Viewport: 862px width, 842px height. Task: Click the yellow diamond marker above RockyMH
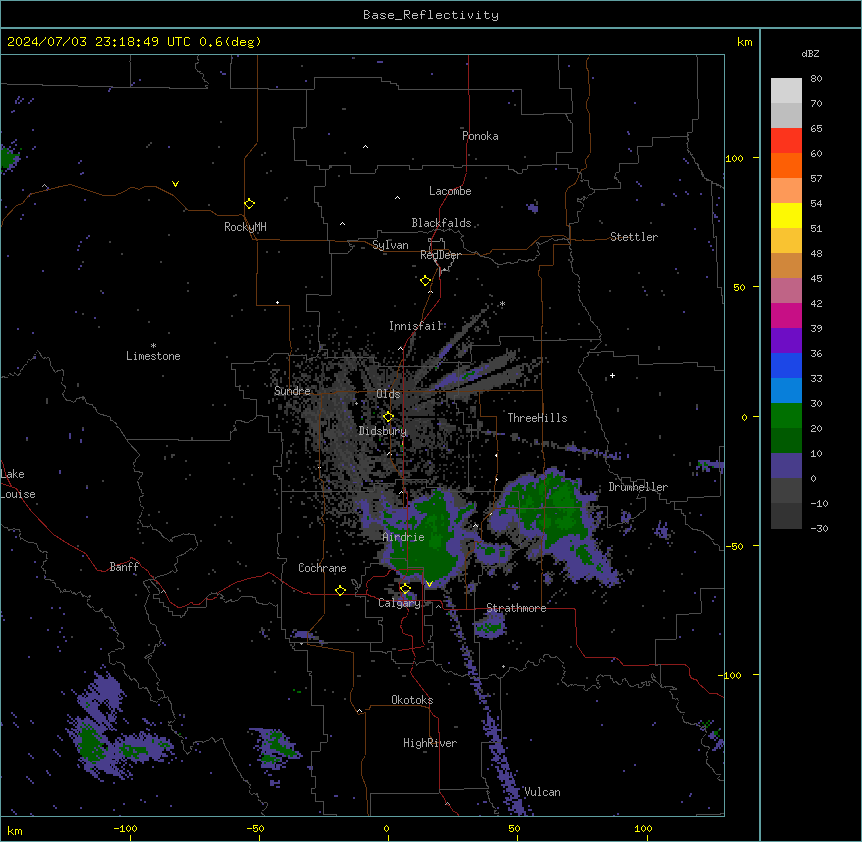(x=250, y=204)
